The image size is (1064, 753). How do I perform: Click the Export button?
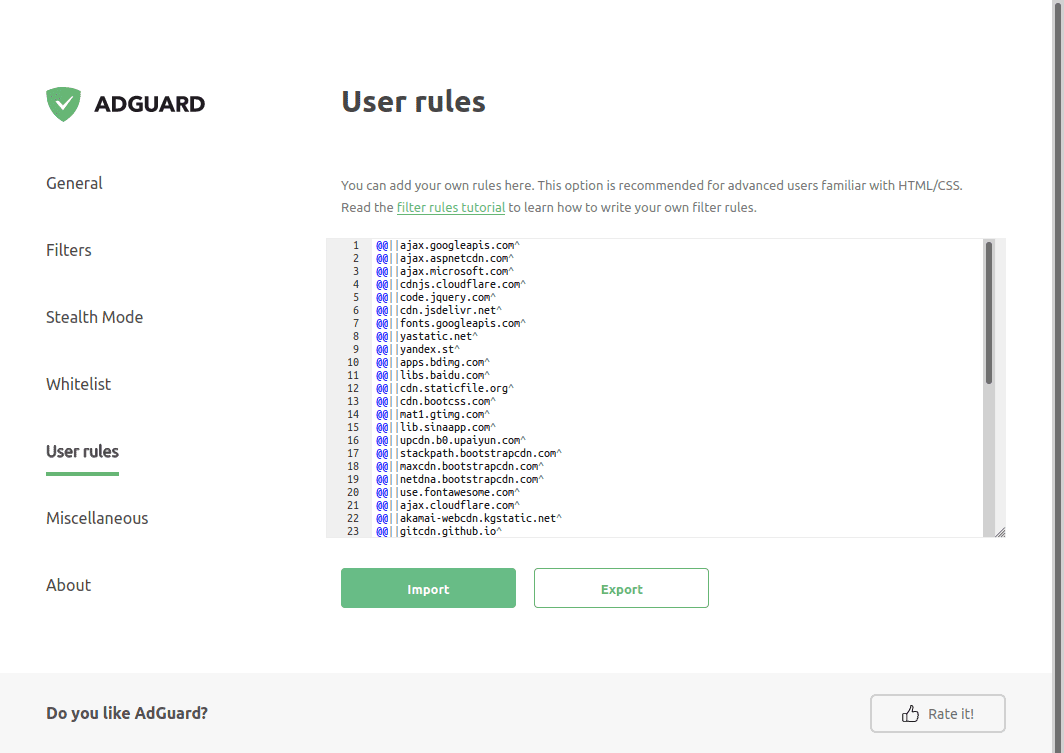click(x=621, y=589)
